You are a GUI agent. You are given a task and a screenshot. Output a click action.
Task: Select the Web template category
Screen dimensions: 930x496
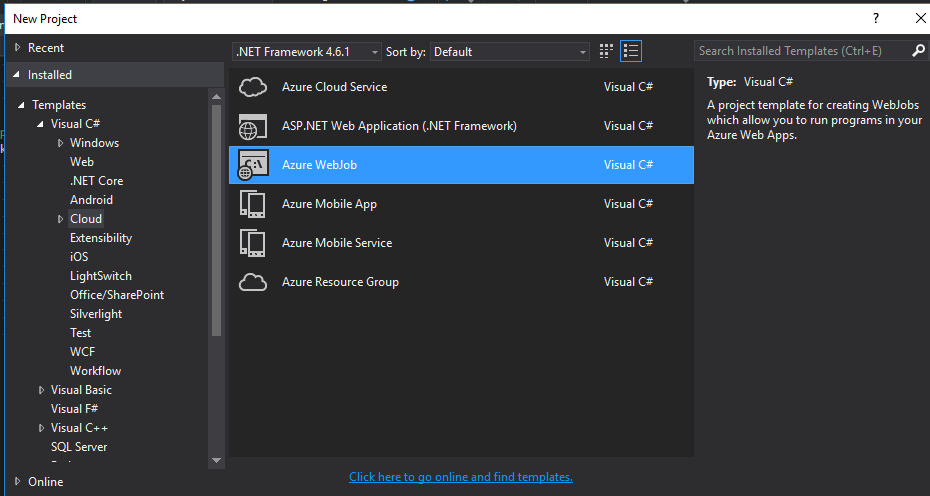(82, 162)
